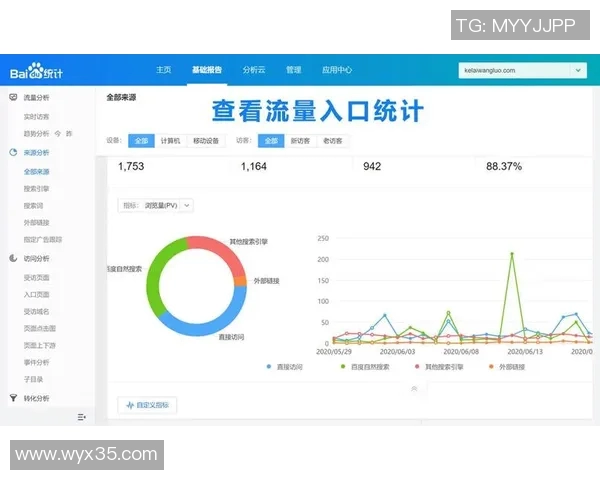600x480 pixels.
Task: Click the 转化分析 funnel icon
Action: click(13, 398)
